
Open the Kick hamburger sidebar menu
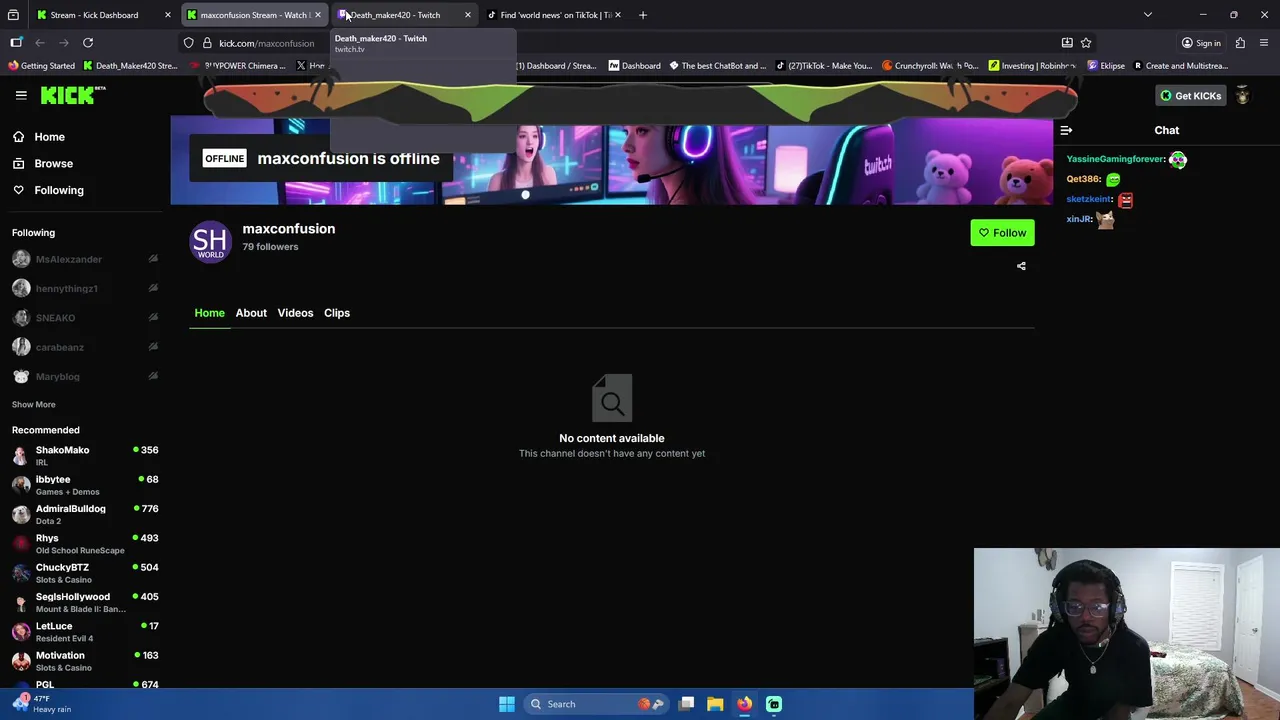(21, 95)
